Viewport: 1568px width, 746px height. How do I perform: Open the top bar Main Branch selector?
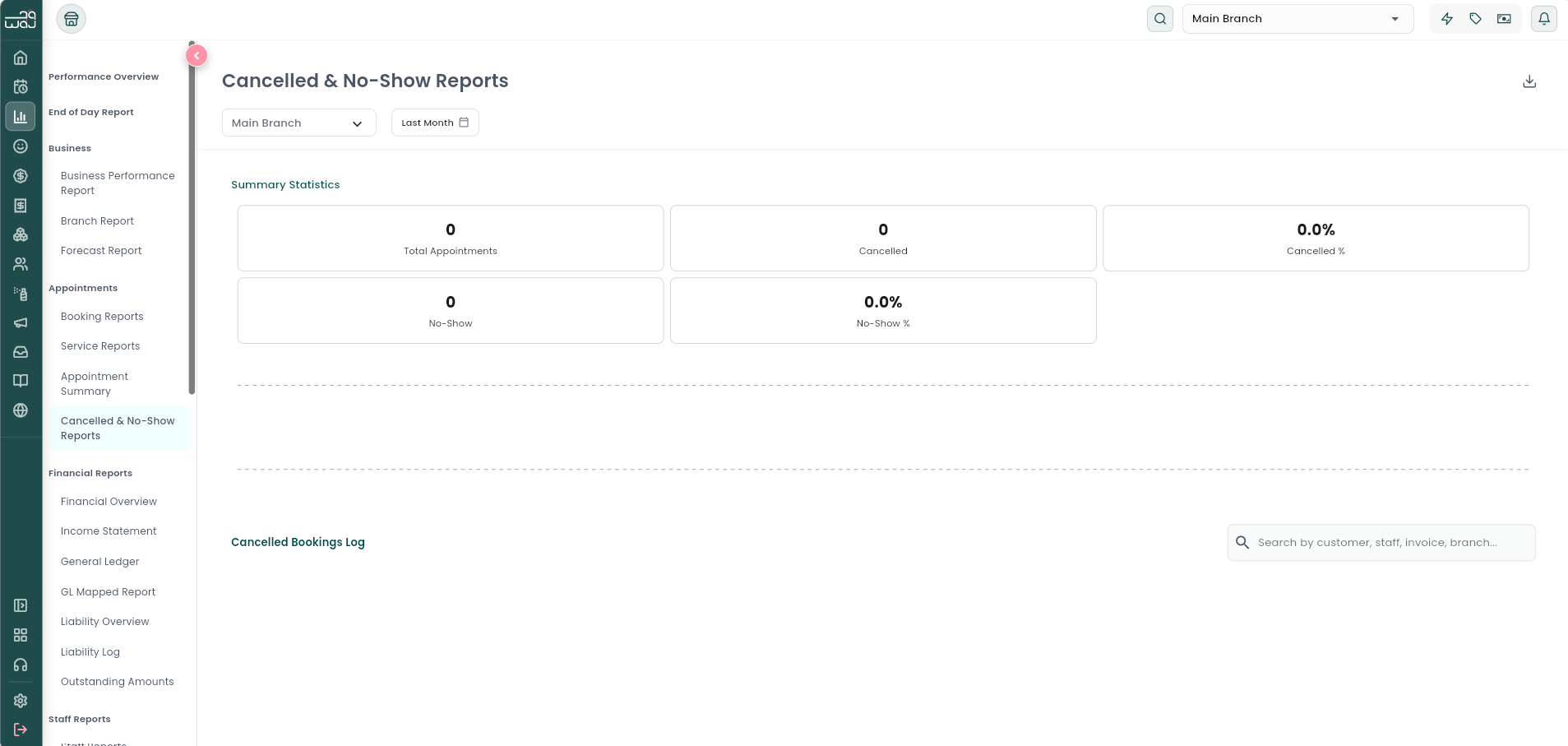pyautogui.click(x=1297, y=19)
